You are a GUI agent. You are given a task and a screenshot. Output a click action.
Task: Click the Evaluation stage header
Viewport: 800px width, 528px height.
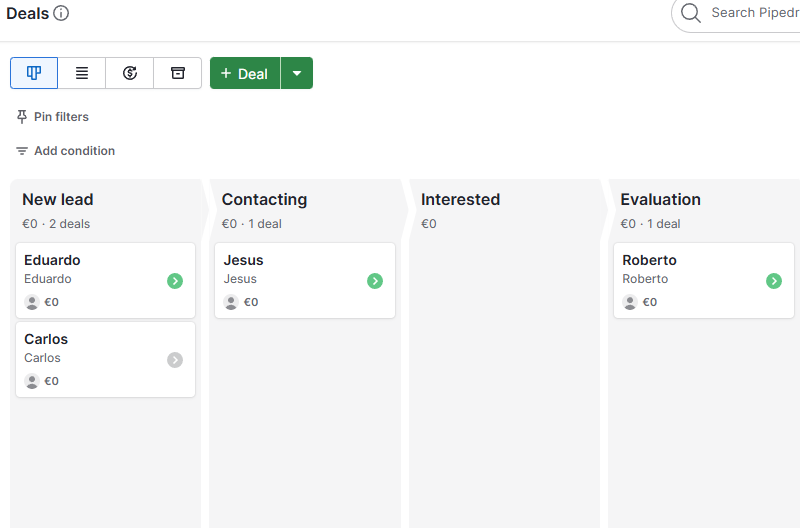tap(660, 199)
